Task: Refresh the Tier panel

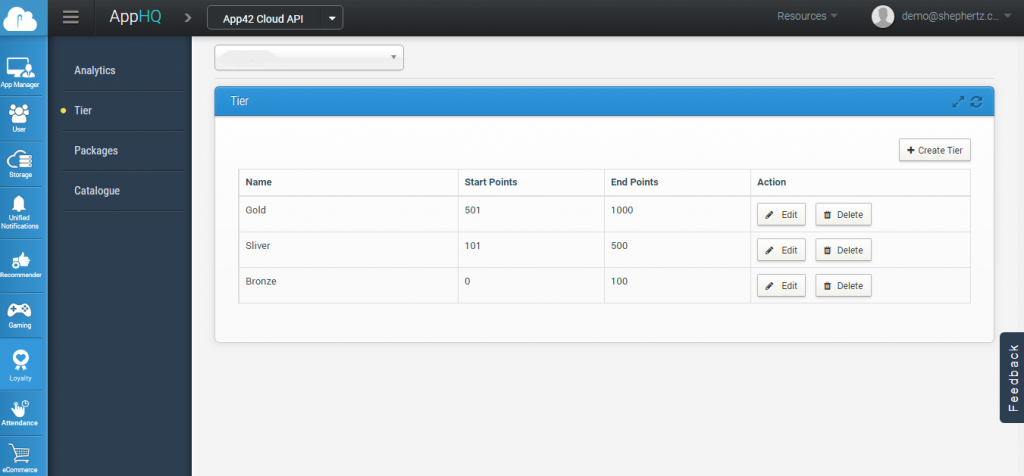Action: tap(976, 101)
